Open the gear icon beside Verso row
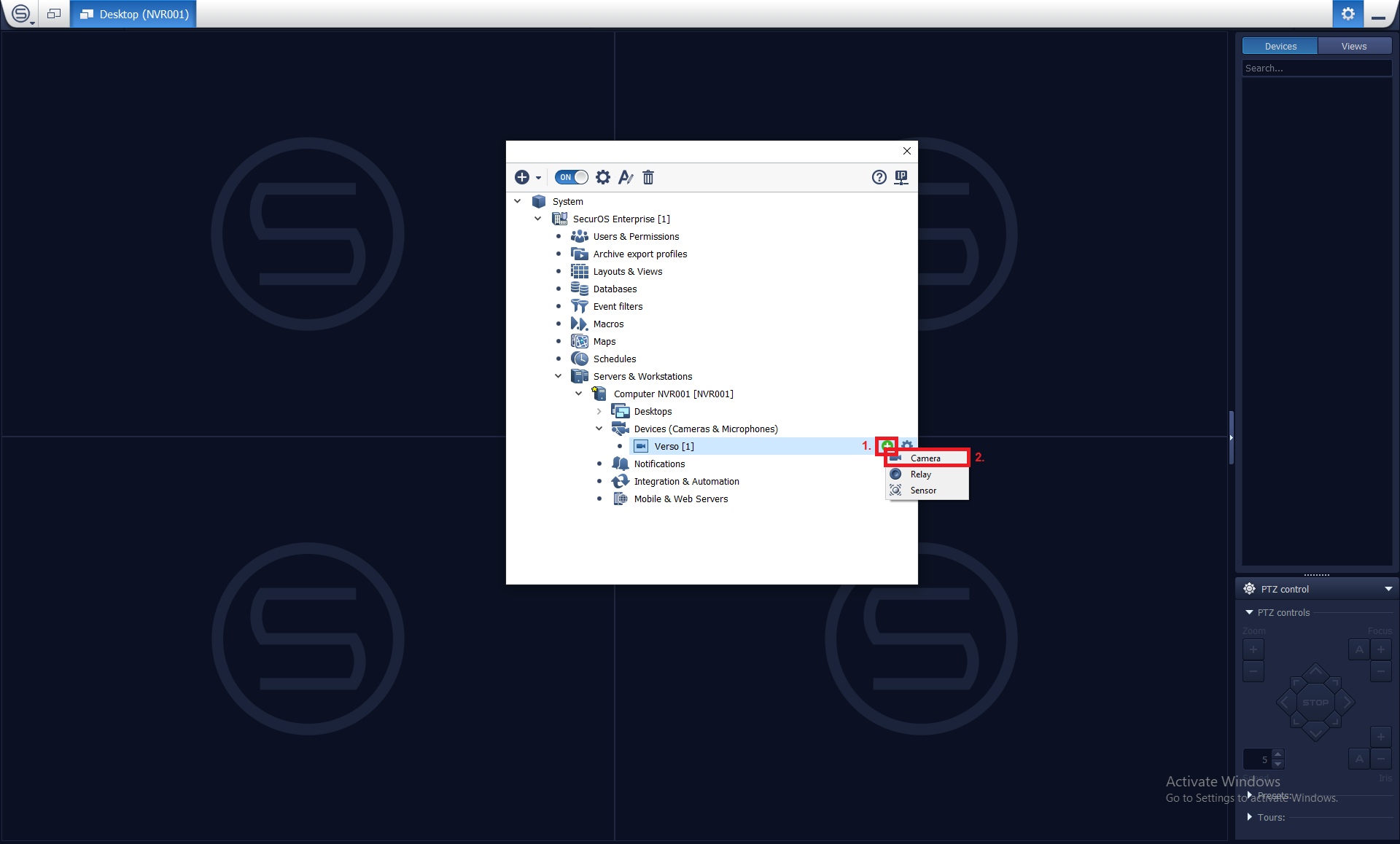Image resolution: width=1400 pixels, height=844 pixels. [907, 445]
